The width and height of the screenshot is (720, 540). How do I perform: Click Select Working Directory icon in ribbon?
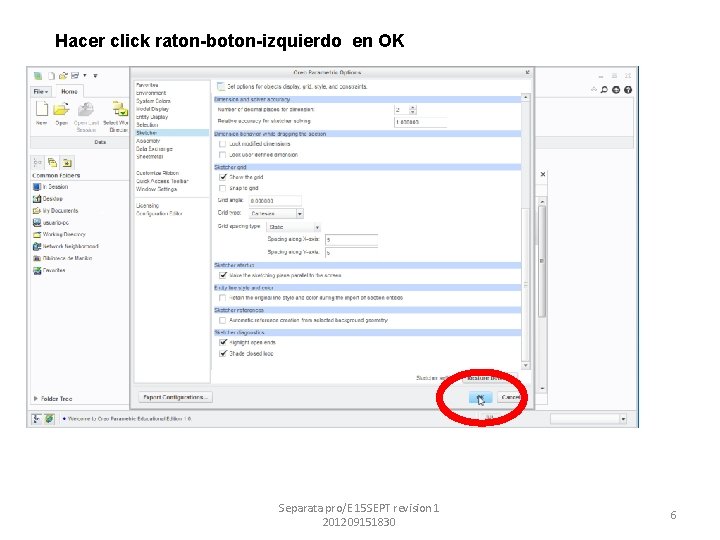coord(120,109)
